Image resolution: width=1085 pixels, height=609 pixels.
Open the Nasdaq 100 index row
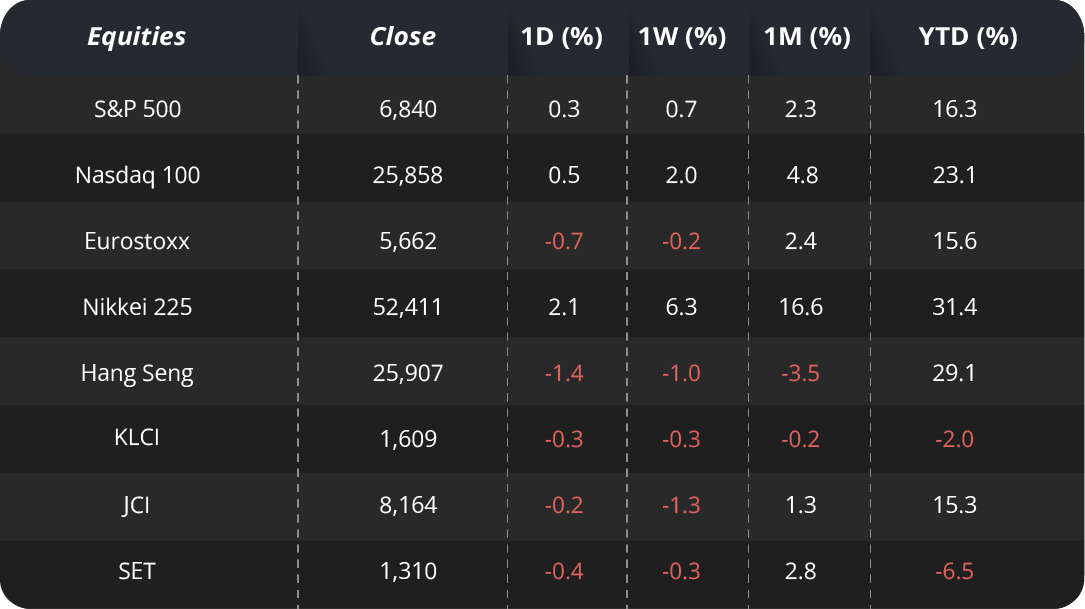[x=138, y=175]
